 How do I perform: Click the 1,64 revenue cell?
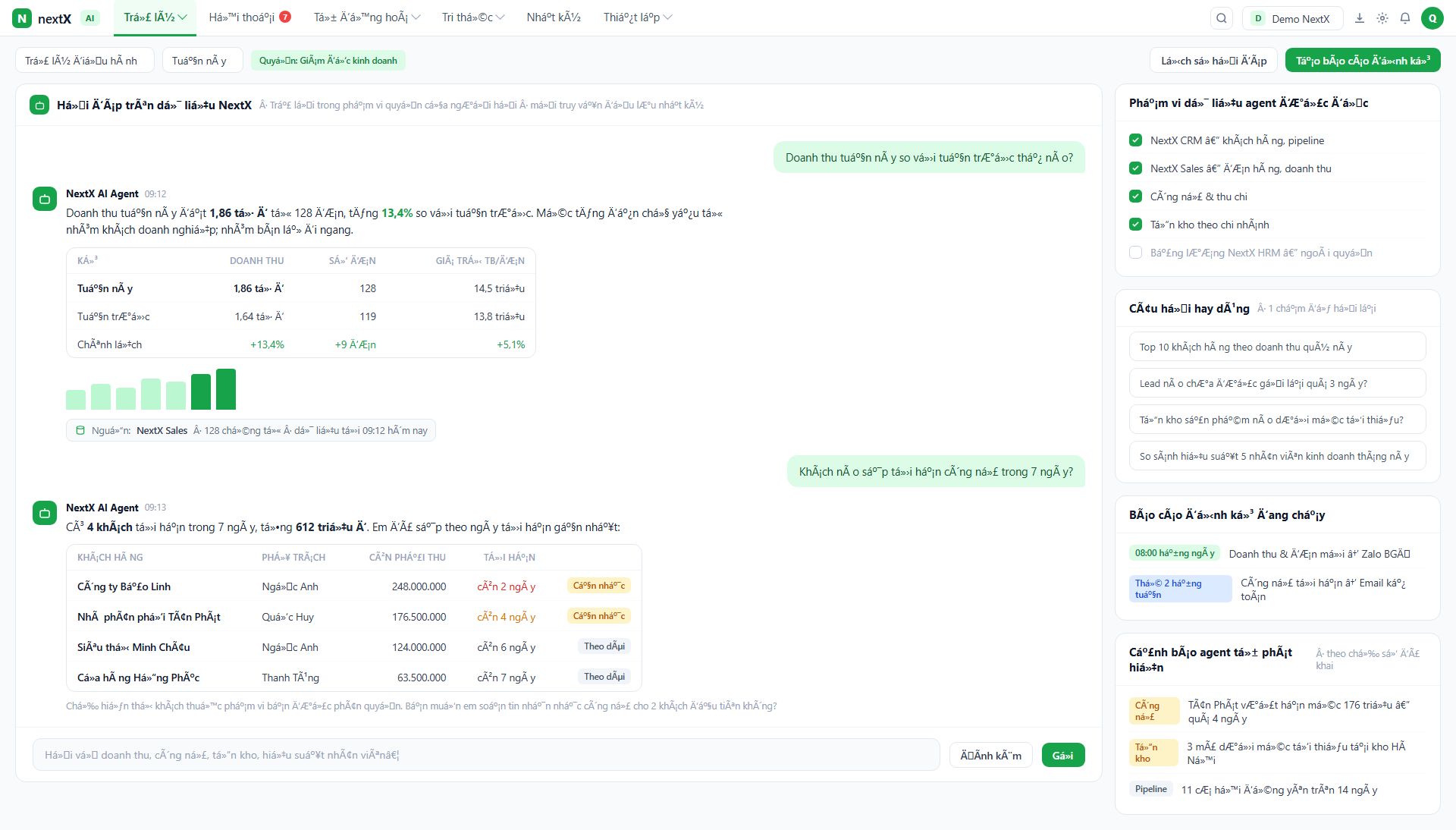pos(259,316)
